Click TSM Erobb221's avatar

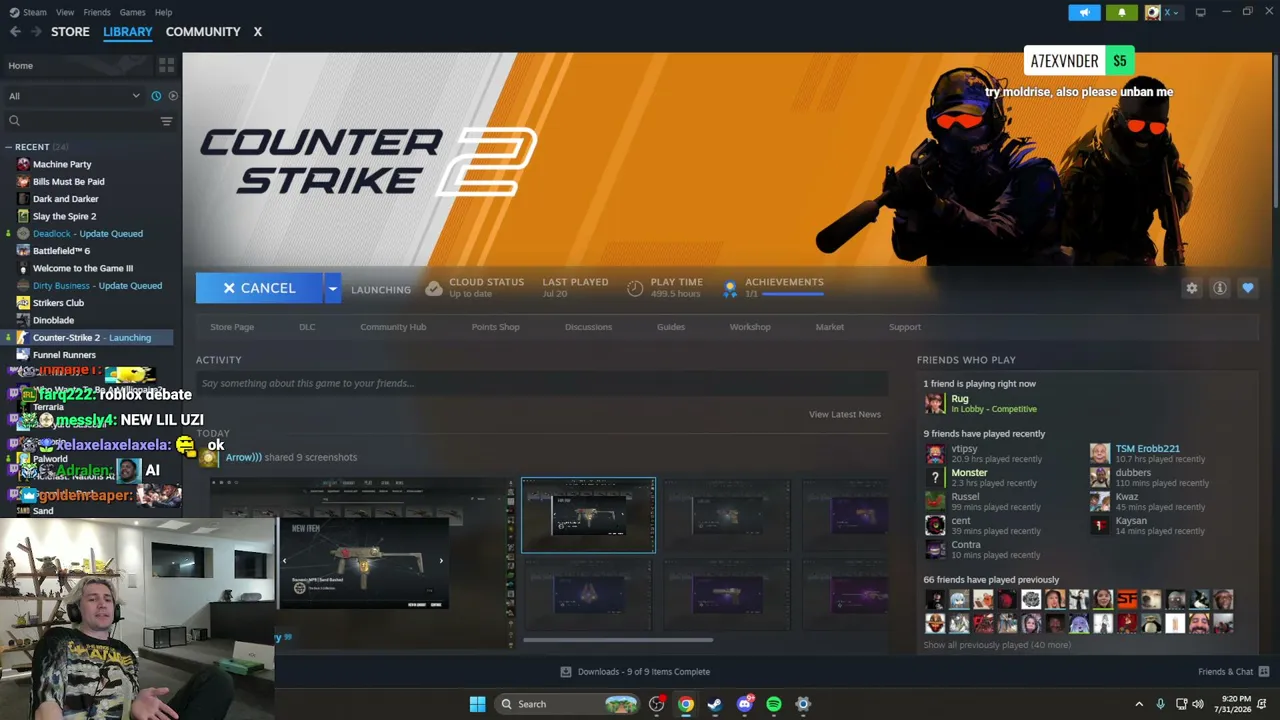click(1100, 453)
